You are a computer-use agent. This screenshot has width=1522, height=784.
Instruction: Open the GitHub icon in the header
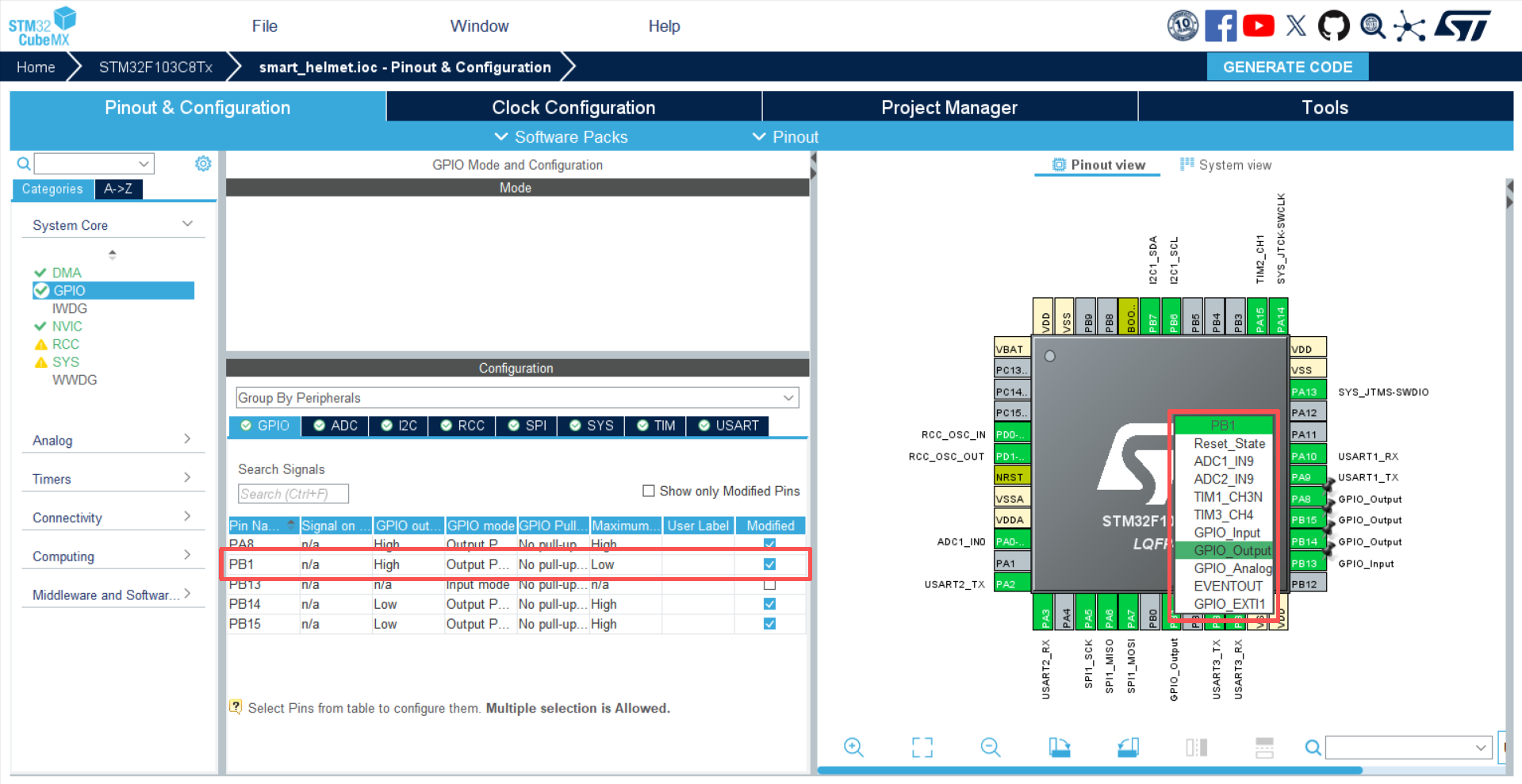[1333, 26]
